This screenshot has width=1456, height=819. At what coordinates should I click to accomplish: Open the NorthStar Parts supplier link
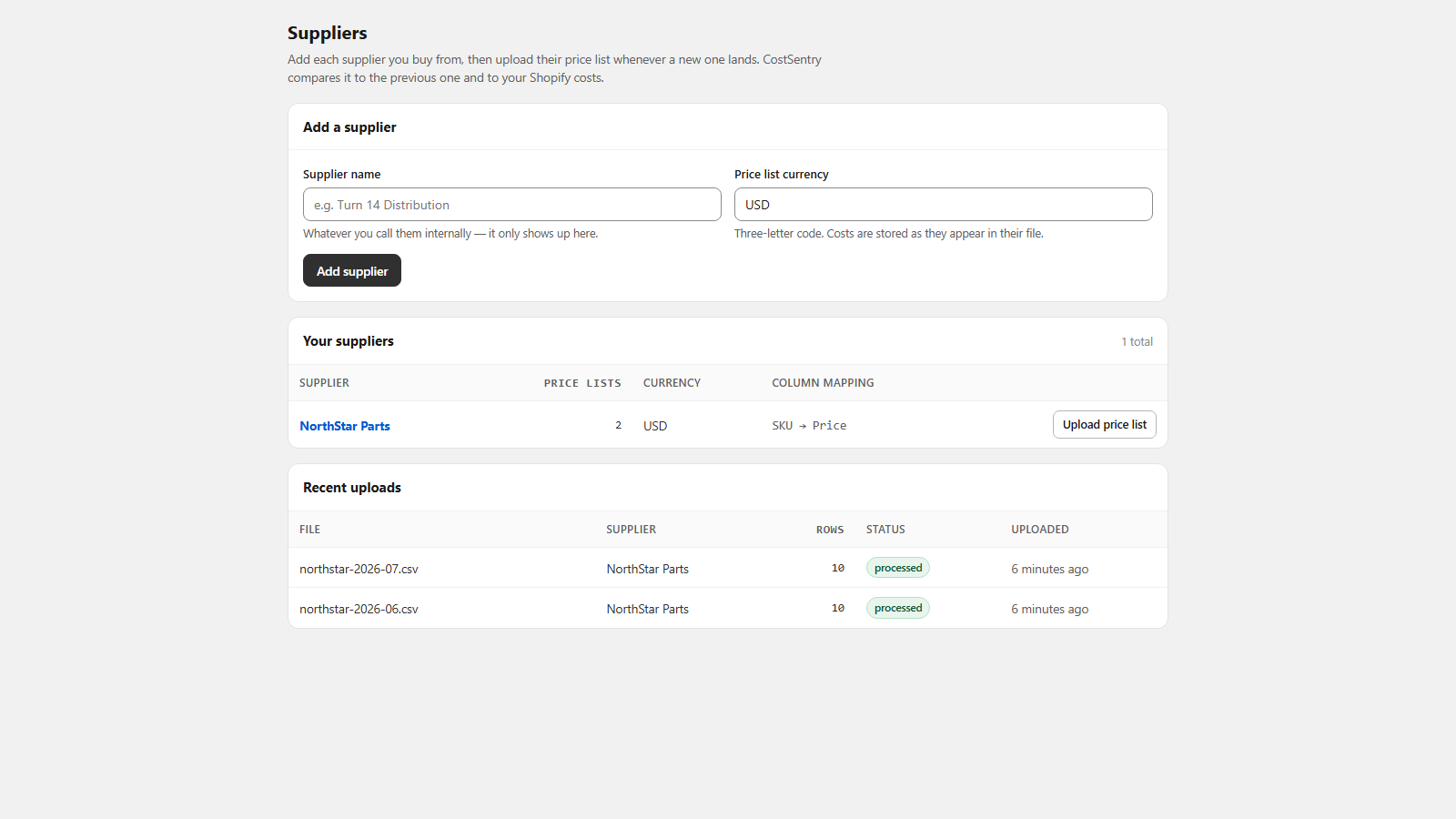[345, 426]
